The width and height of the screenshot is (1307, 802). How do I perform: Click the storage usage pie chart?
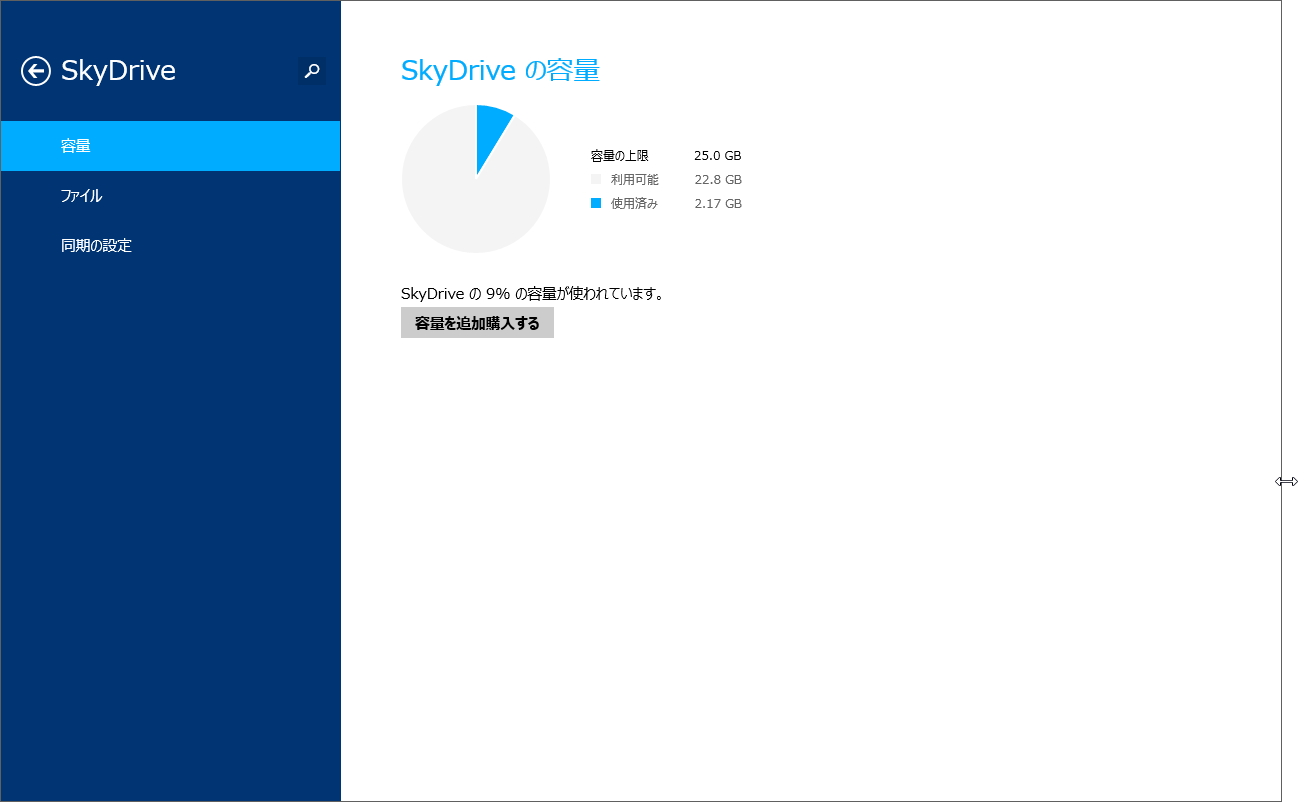[476, 179]
